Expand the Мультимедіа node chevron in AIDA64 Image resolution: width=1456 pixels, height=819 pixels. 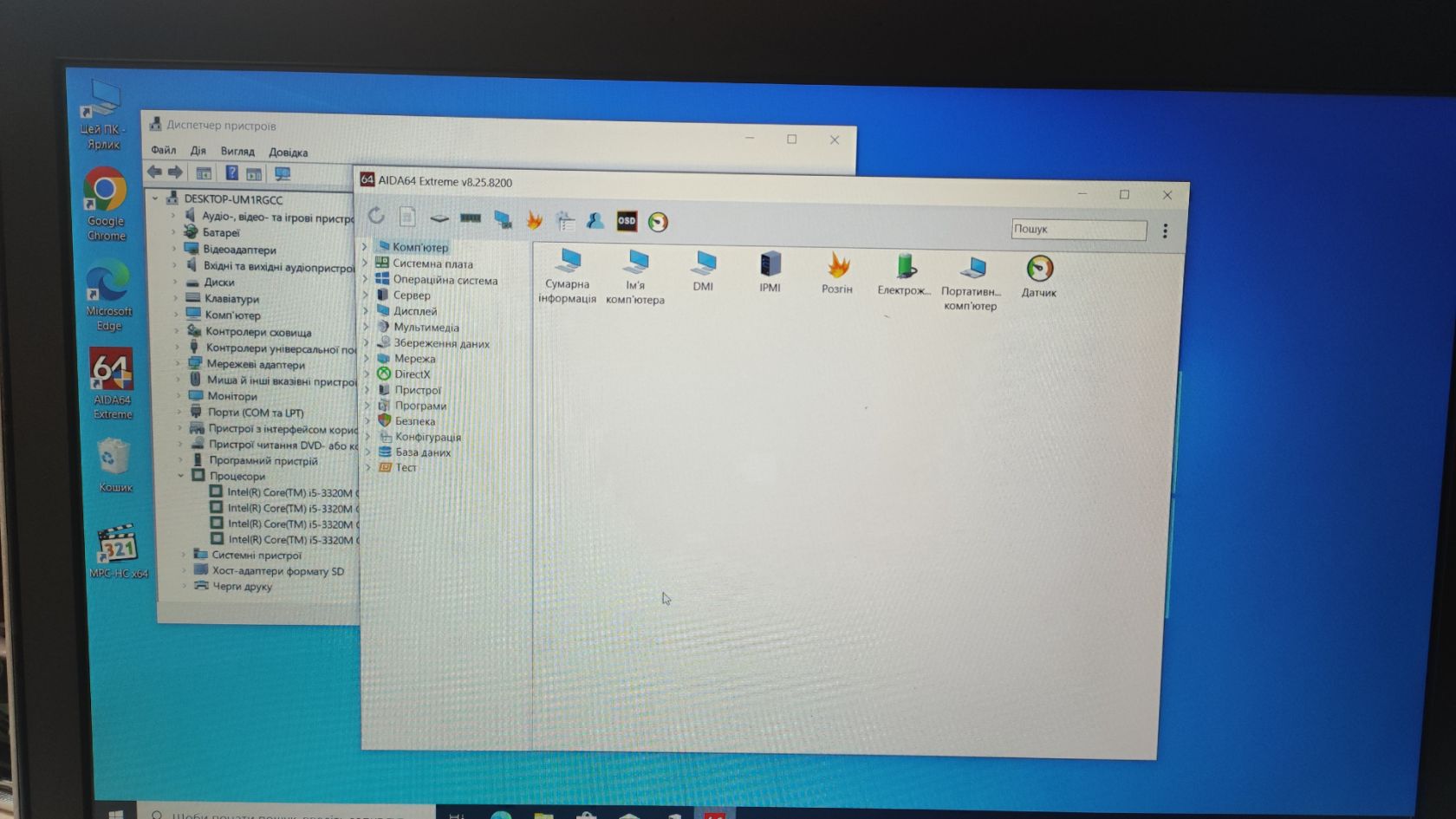click(366, 327)
